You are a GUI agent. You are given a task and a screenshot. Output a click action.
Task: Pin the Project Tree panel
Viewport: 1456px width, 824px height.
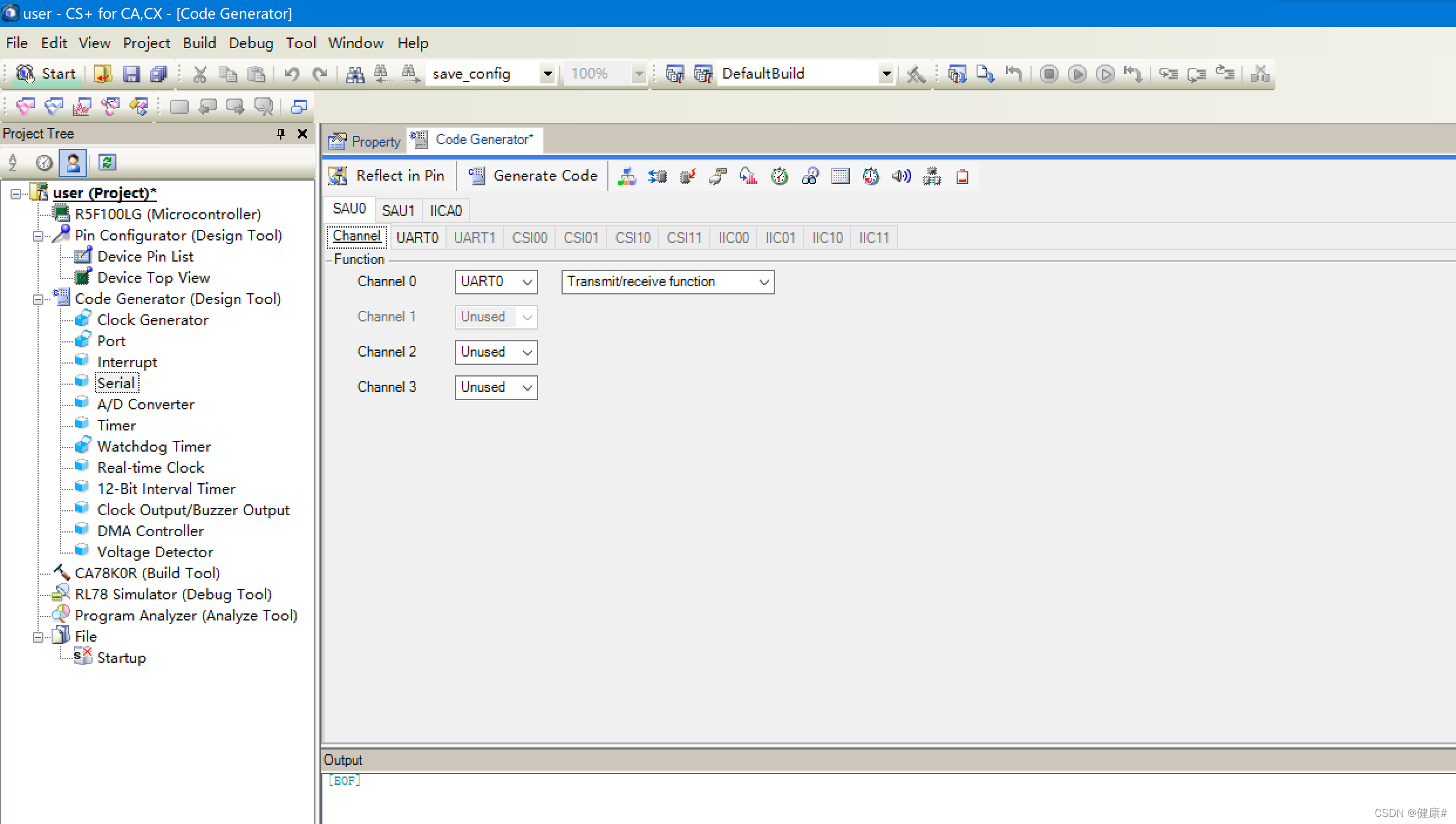coord(281,134)
